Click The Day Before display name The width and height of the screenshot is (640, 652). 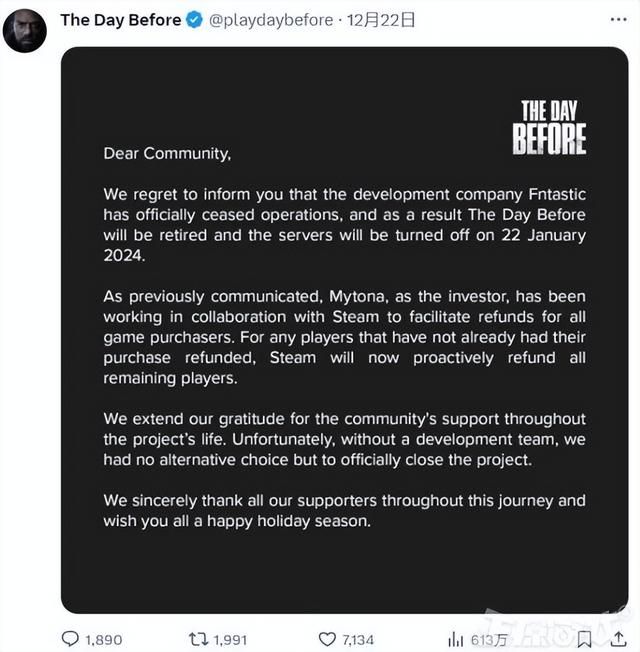coord(120,20)
